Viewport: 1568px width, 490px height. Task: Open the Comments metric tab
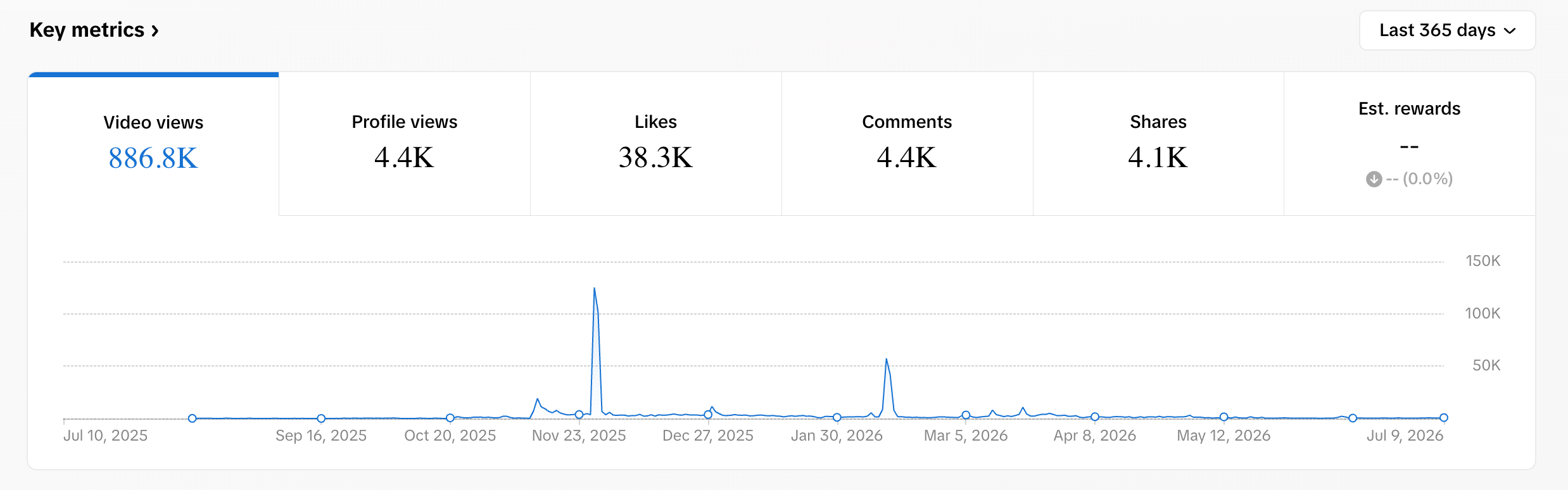click(x=907, y=144)
